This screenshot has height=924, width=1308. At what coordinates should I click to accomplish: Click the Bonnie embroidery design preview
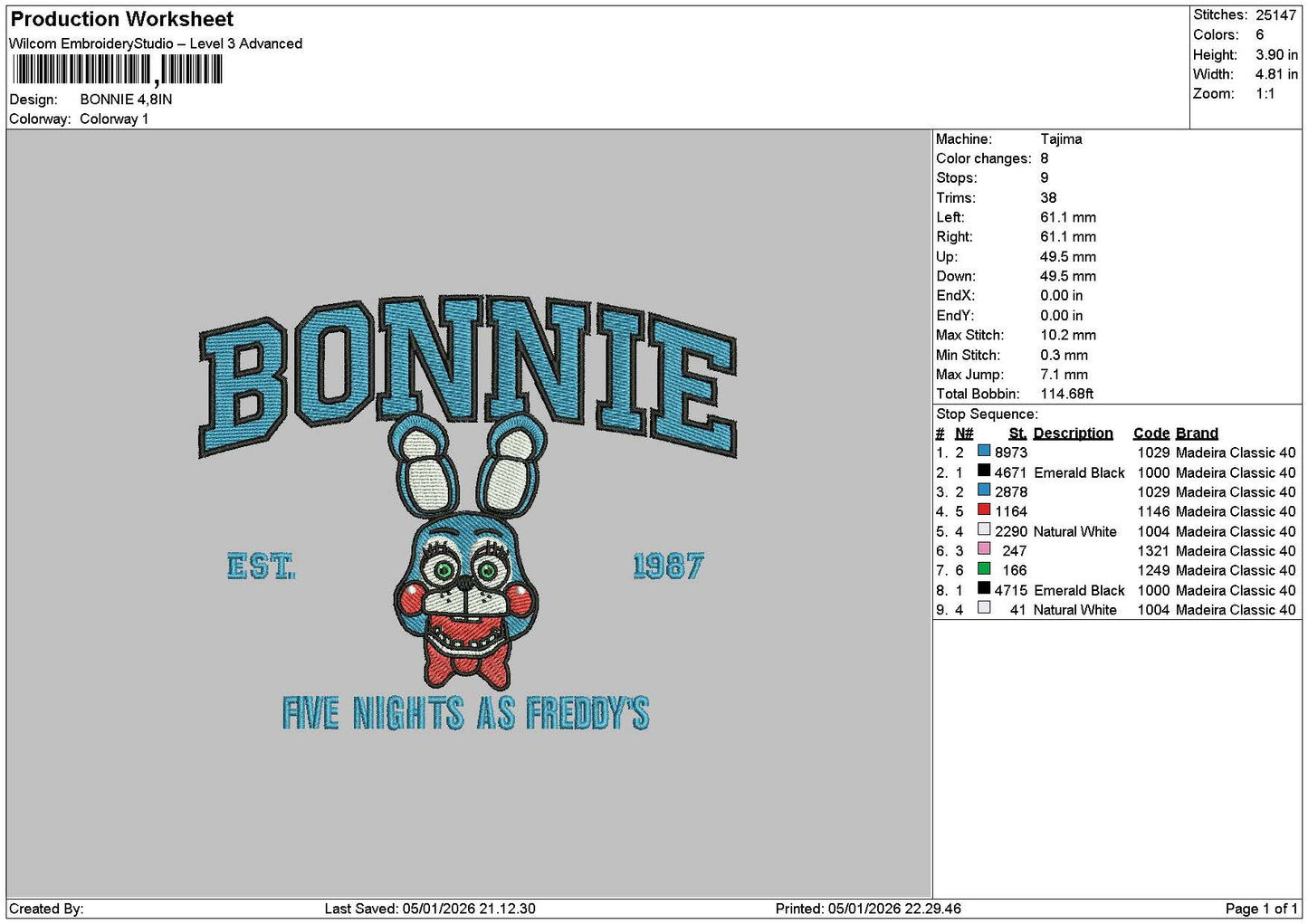[468, 513]
